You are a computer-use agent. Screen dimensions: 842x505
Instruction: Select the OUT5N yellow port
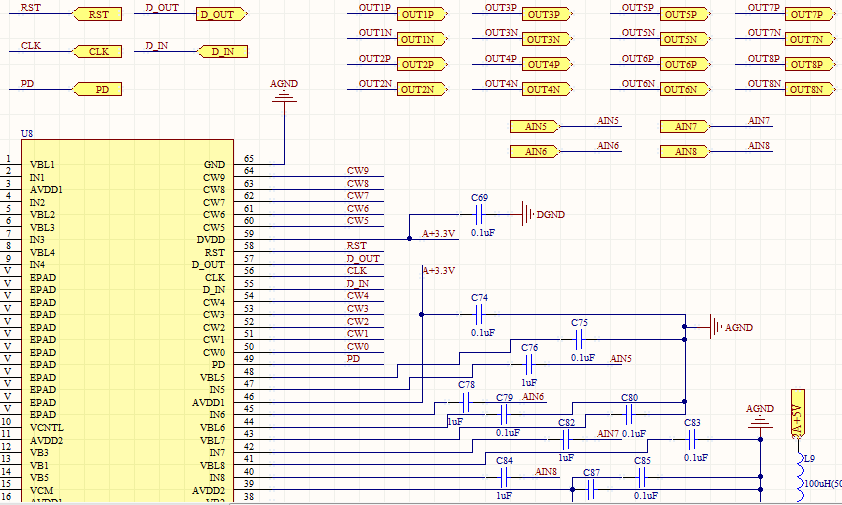click(685, 39)
